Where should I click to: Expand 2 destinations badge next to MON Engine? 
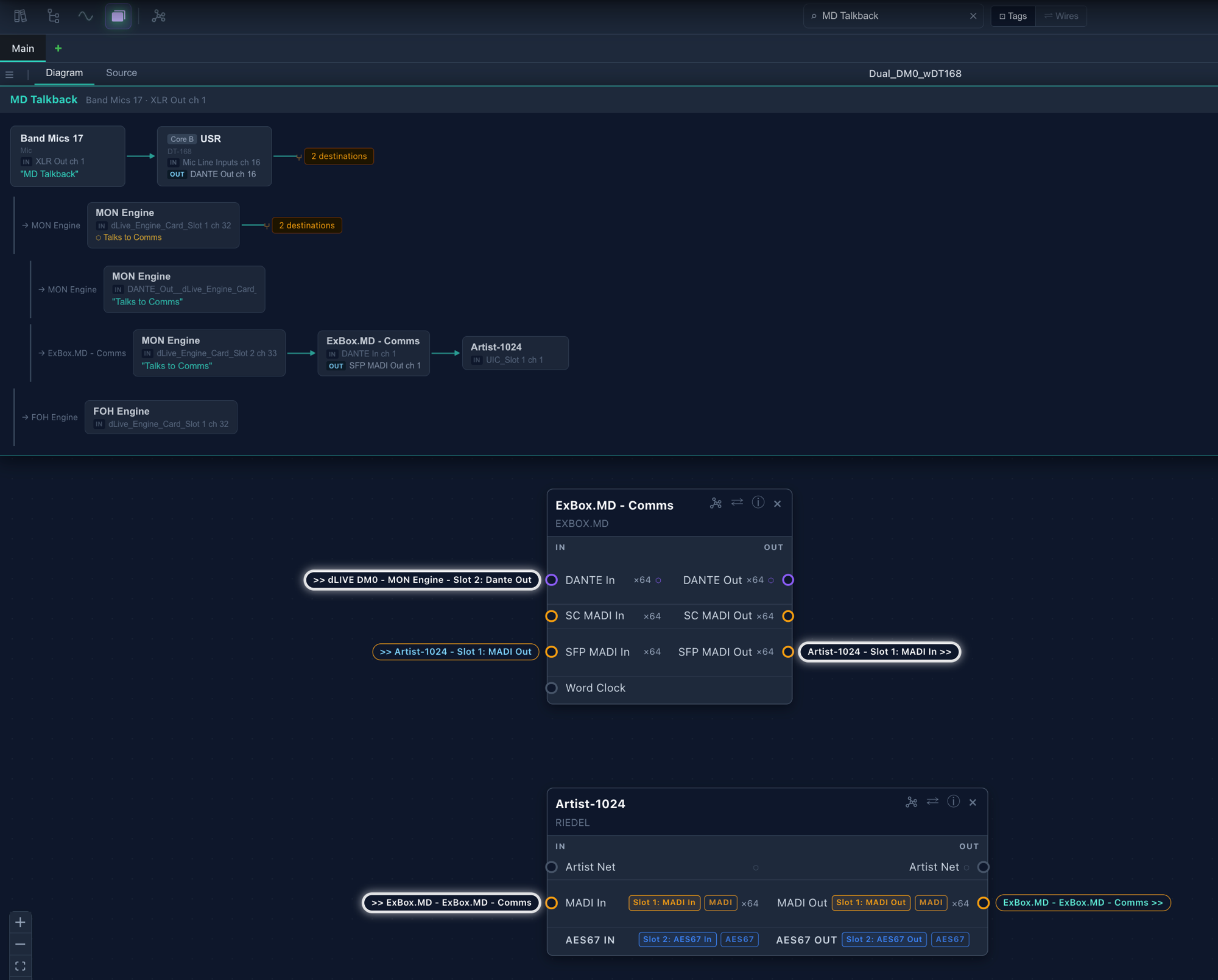[306, 225]
